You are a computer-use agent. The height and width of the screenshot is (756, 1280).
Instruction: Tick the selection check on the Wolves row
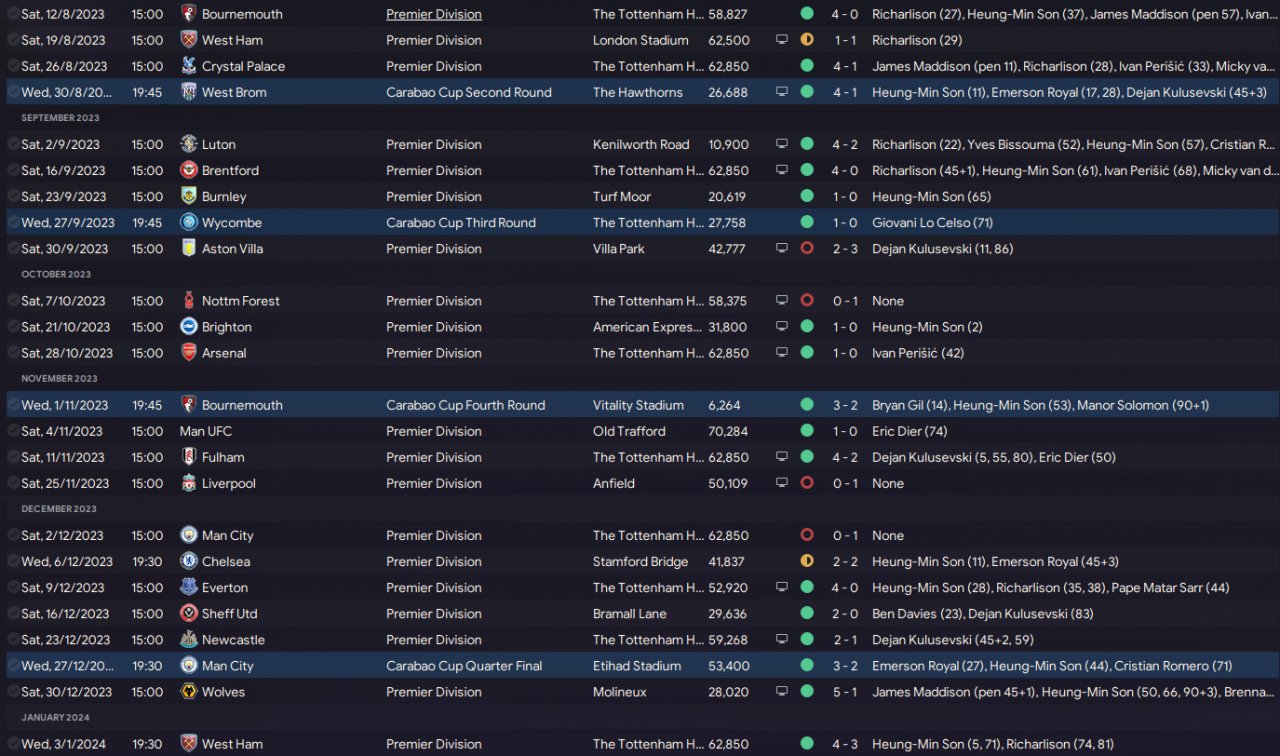pos(12,691)
